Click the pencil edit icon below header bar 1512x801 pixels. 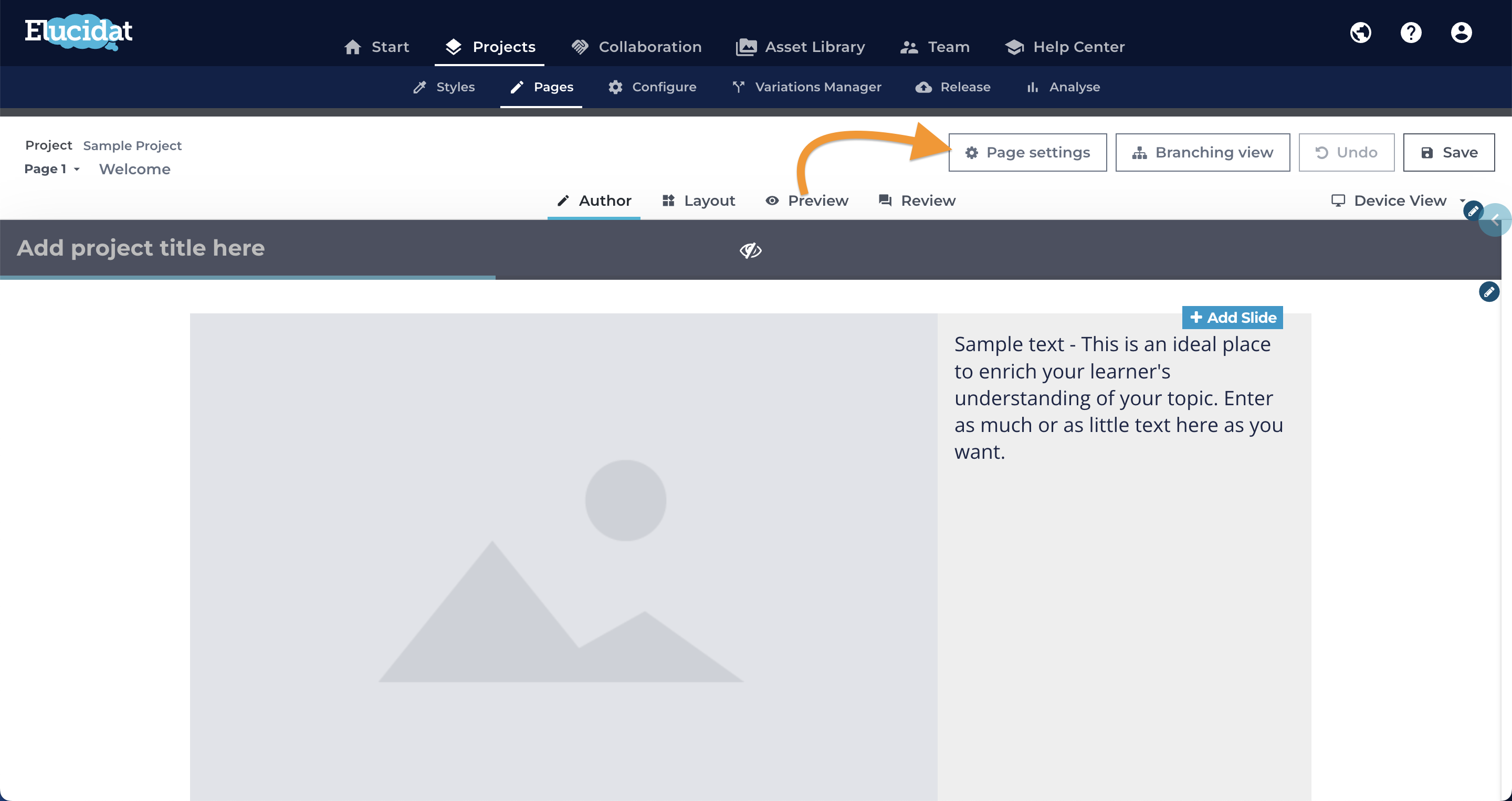pyautogui.click(x=1489, y=292)
